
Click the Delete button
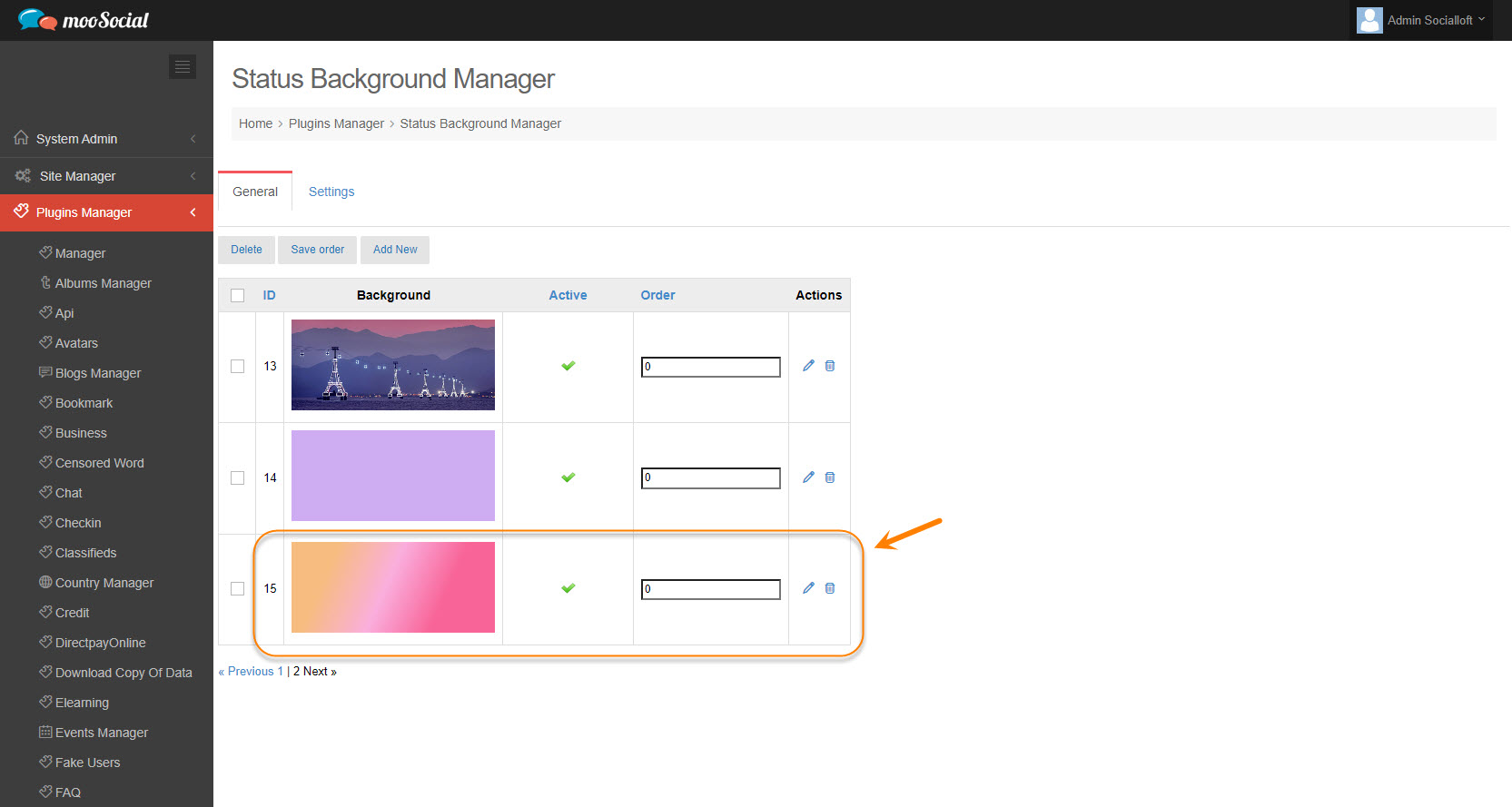(246, 250)
